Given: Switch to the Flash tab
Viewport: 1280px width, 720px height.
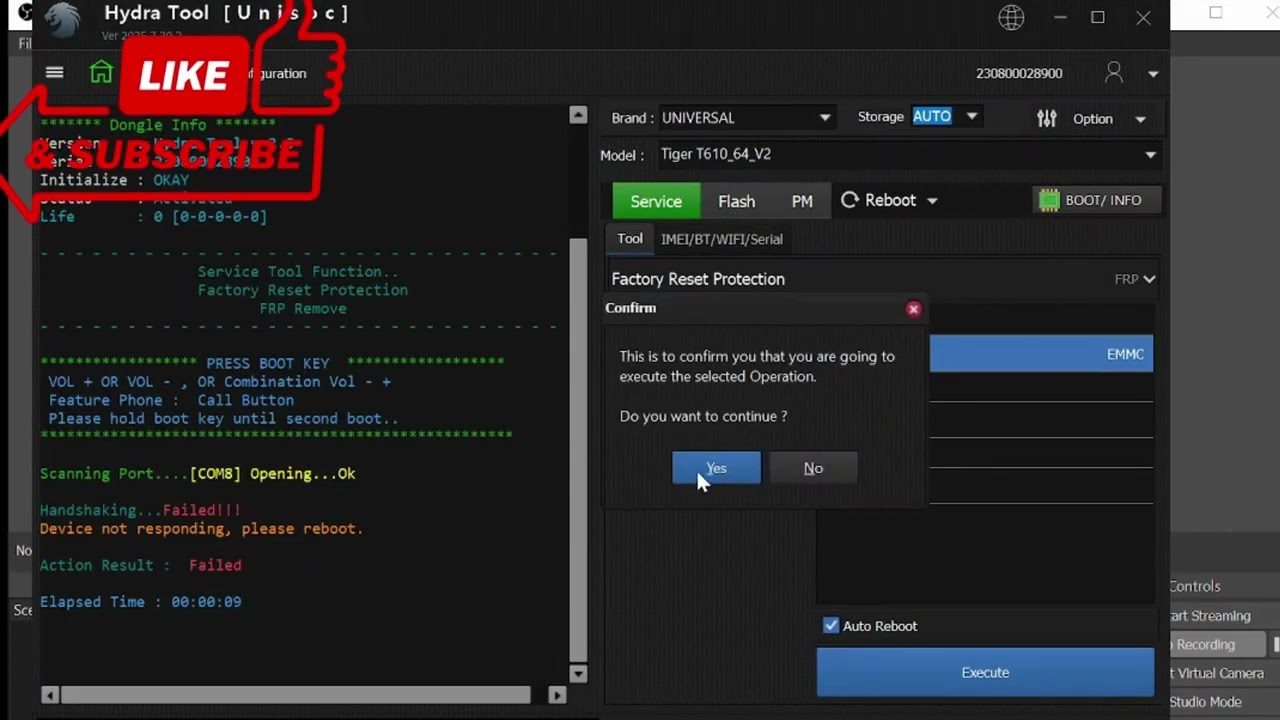Looking at the screenshot, I should click(736, 201).
